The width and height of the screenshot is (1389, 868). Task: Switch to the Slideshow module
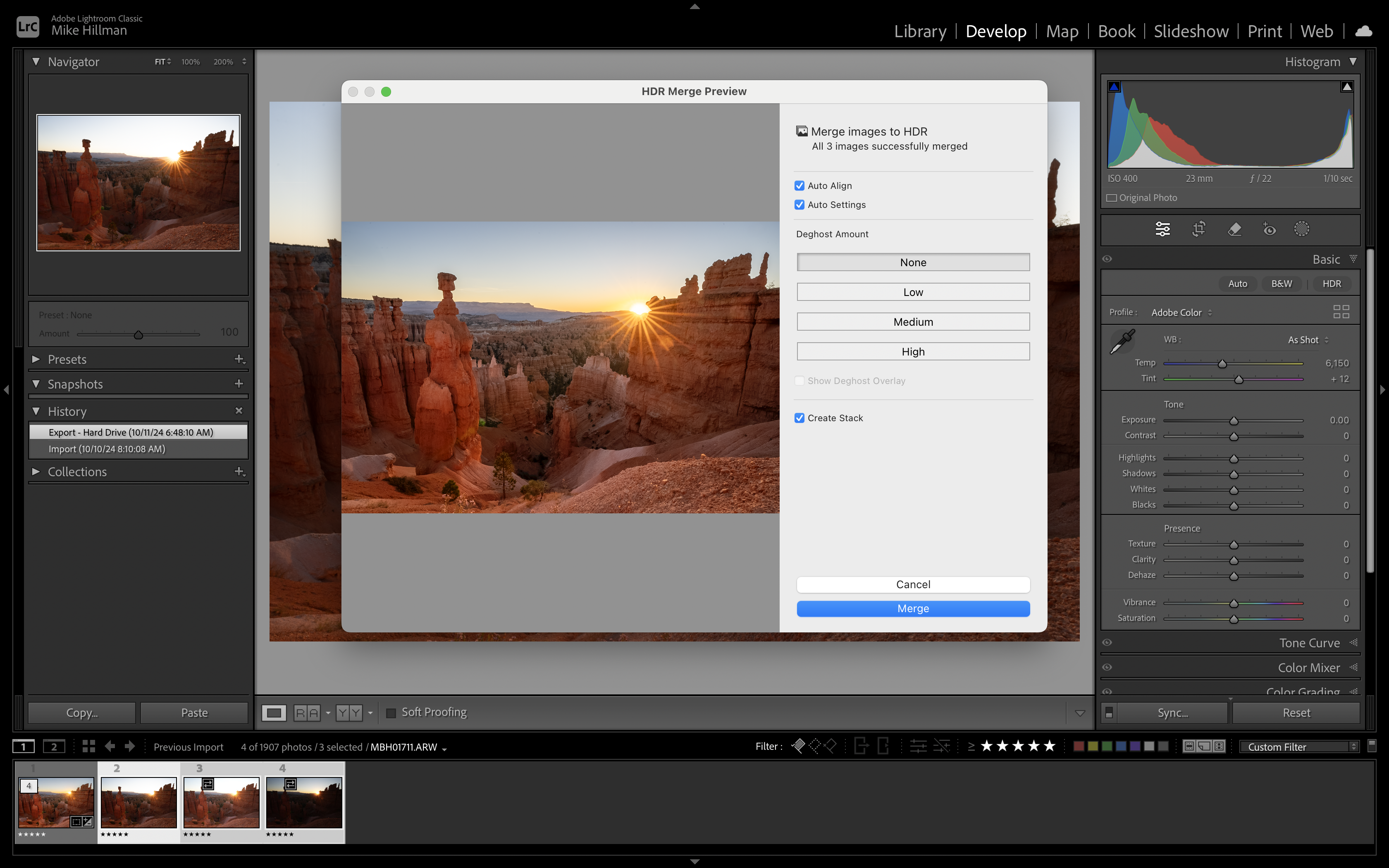(1191, 31)
